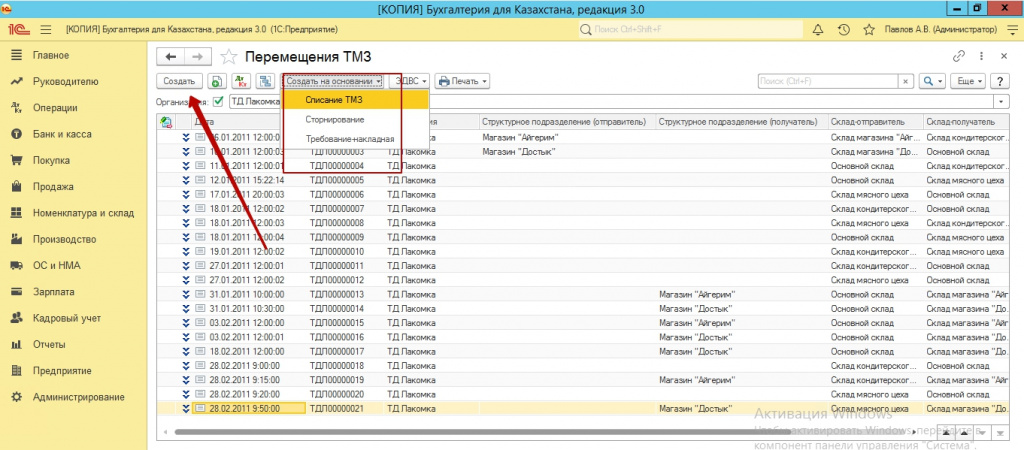Open notifications bell in header
Screen dimensions: 1024x450
(817, 29)
